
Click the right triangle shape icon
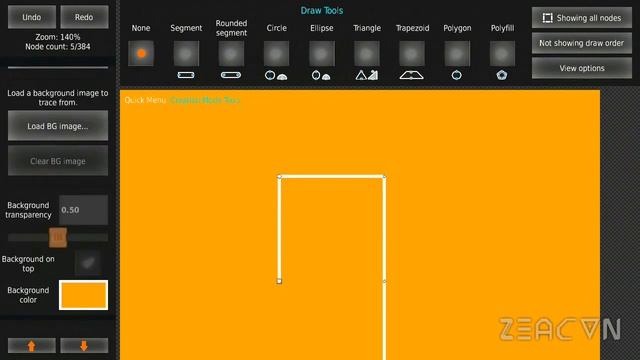coord(373,75)
